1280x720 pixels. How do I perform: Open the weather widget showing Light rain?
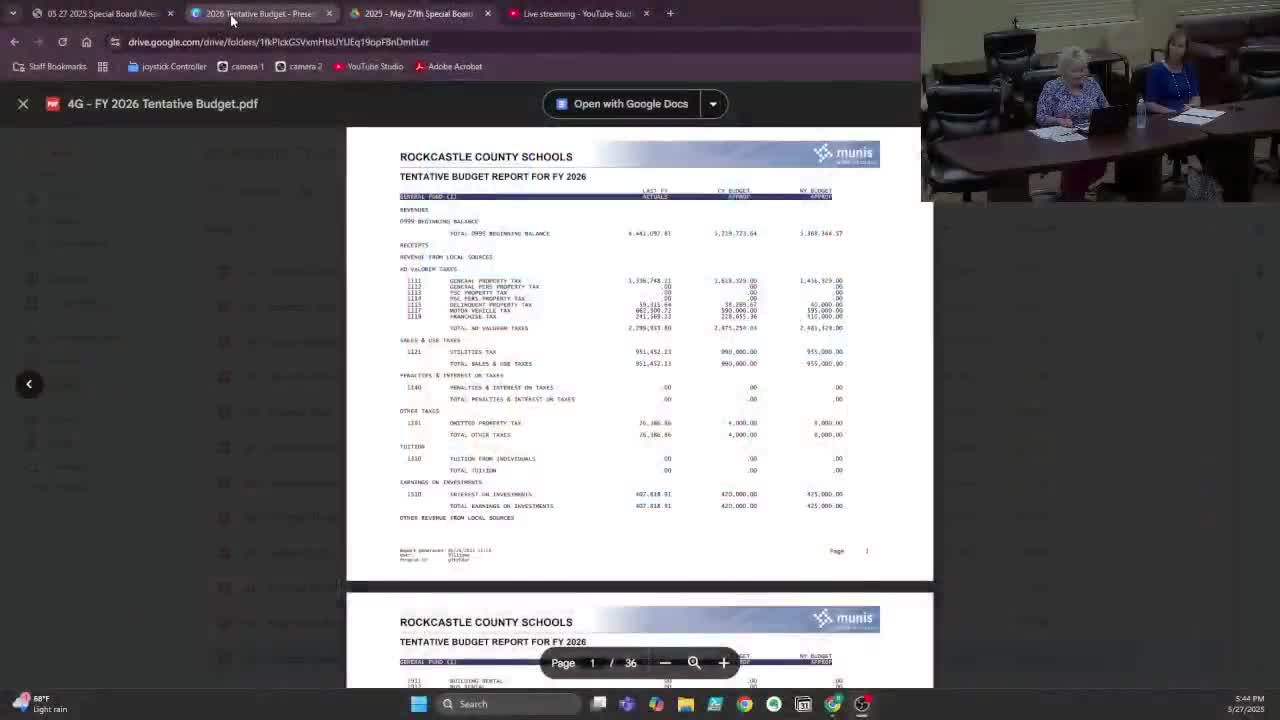38,704
